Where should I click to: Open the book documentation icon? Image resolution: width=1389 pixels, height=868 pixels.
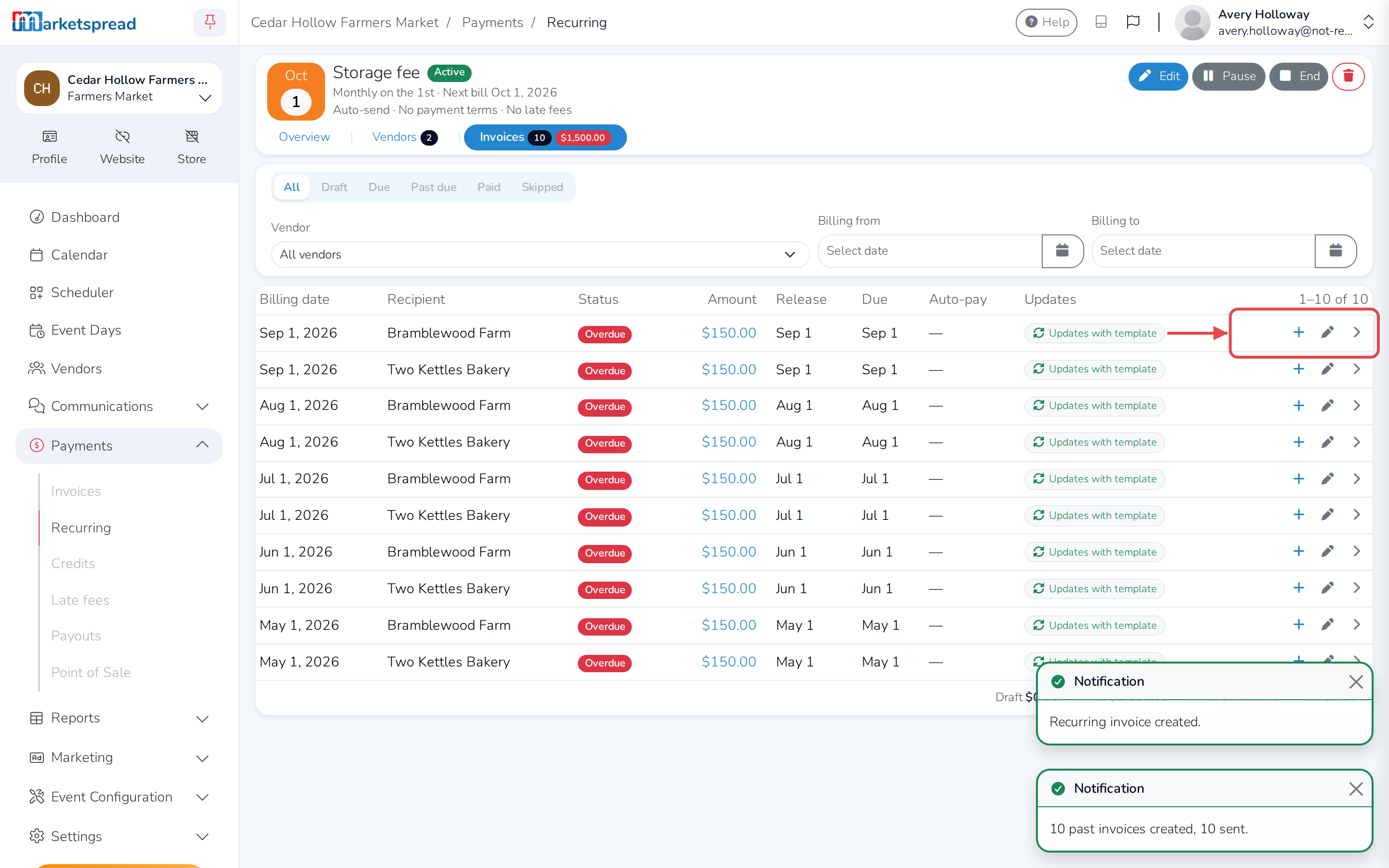coord(1100,22)
